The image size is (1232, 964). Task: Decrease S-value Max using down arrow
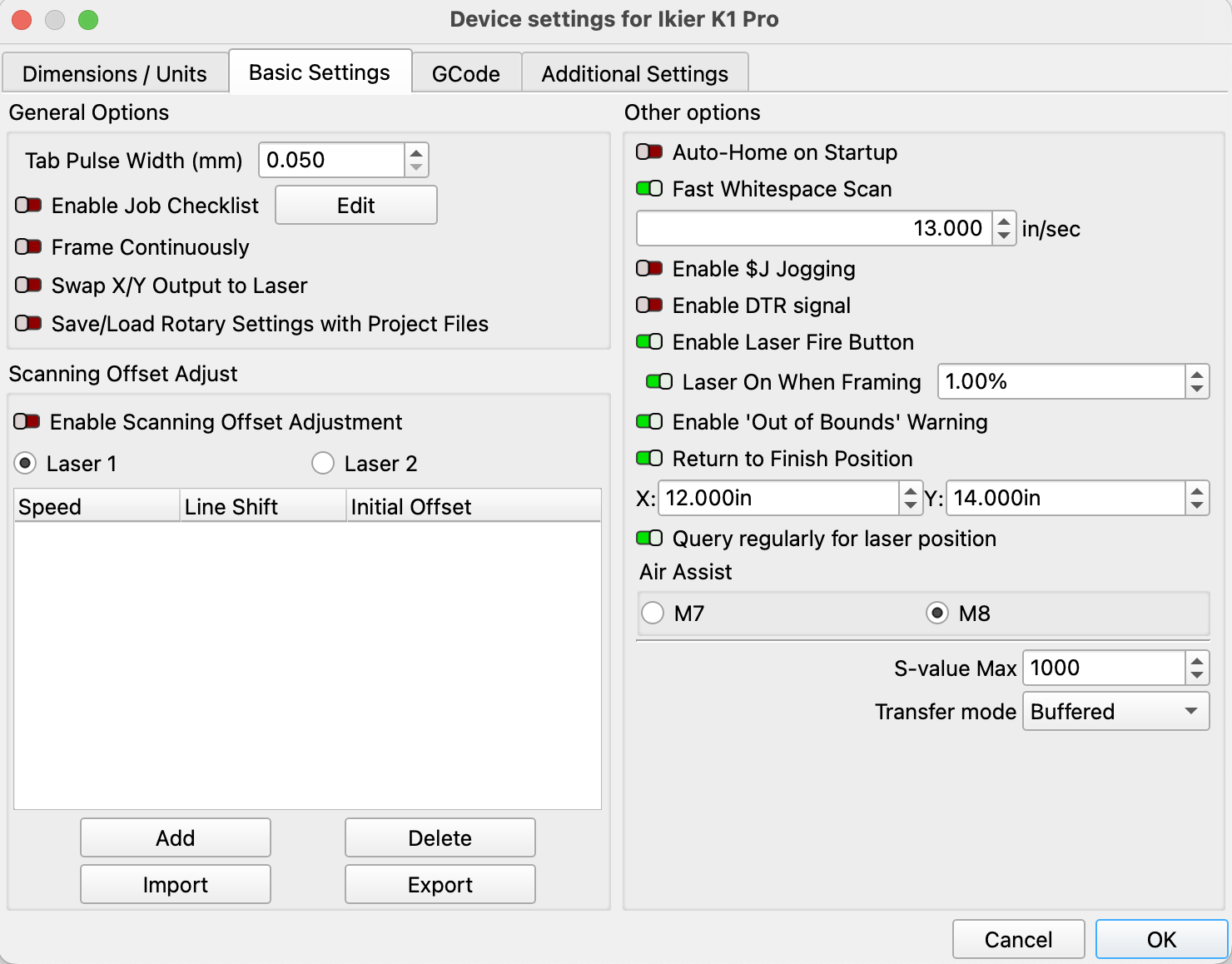(1197, 675)
